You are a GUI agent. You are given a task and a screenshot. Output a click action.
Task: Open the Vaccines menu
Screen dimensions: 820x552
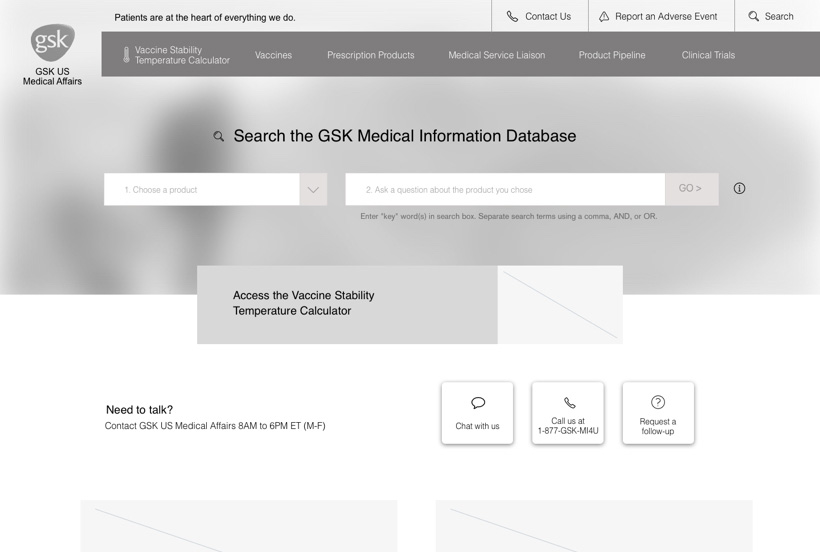(273, 55)
